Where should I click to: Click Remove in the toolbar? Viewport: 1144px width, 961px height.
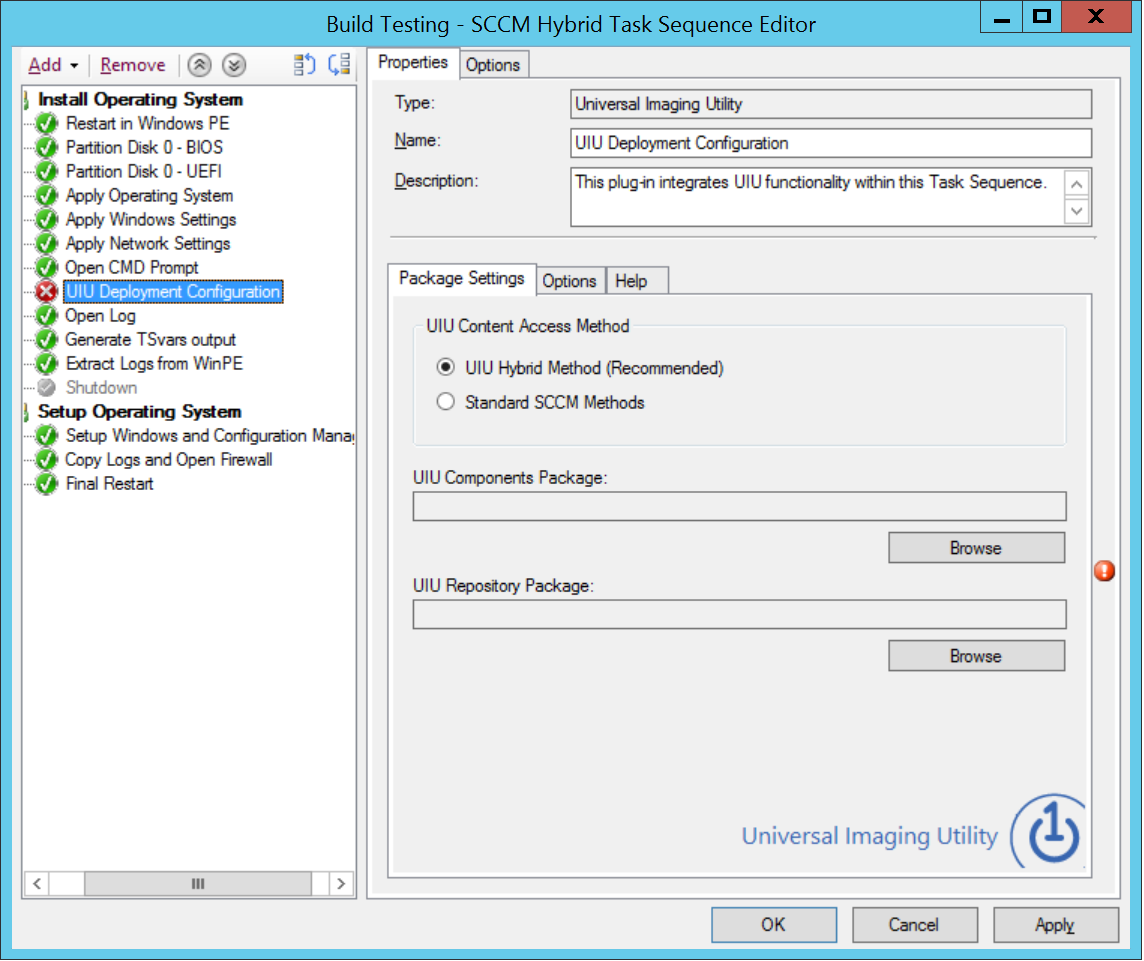coord(133,65)
